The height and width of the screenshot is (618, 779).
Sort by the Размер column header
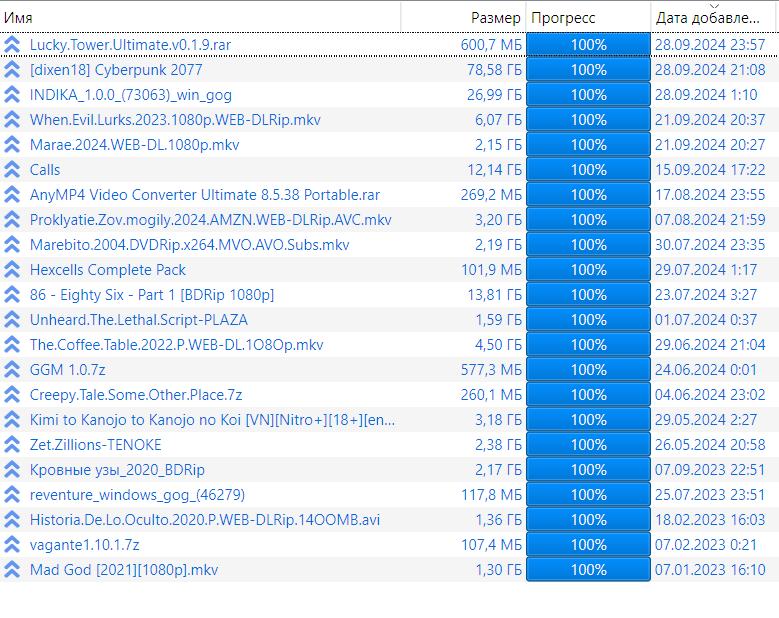pyautogui.click(x=463, y=18)
